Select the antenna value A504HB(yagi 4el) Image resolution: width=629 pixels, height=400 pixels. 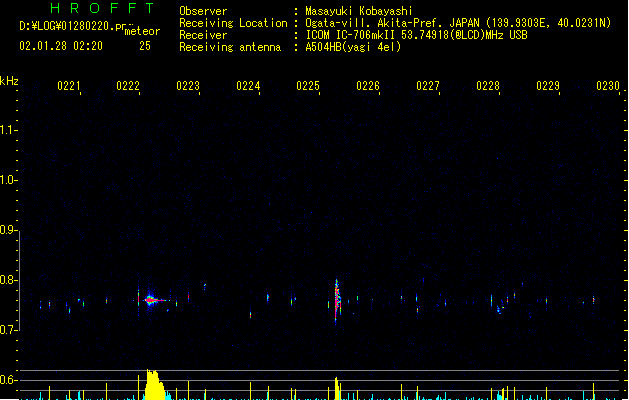(x=353, y=47)
